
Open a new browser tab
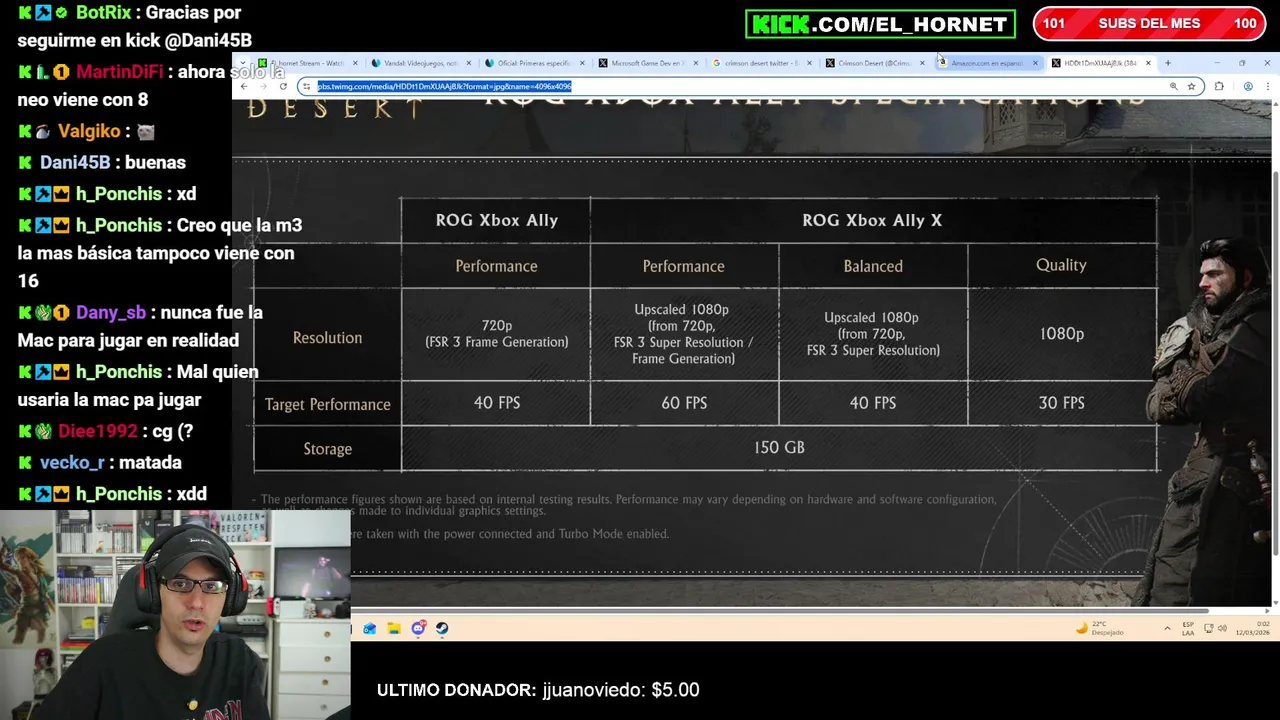point(1167,63)
